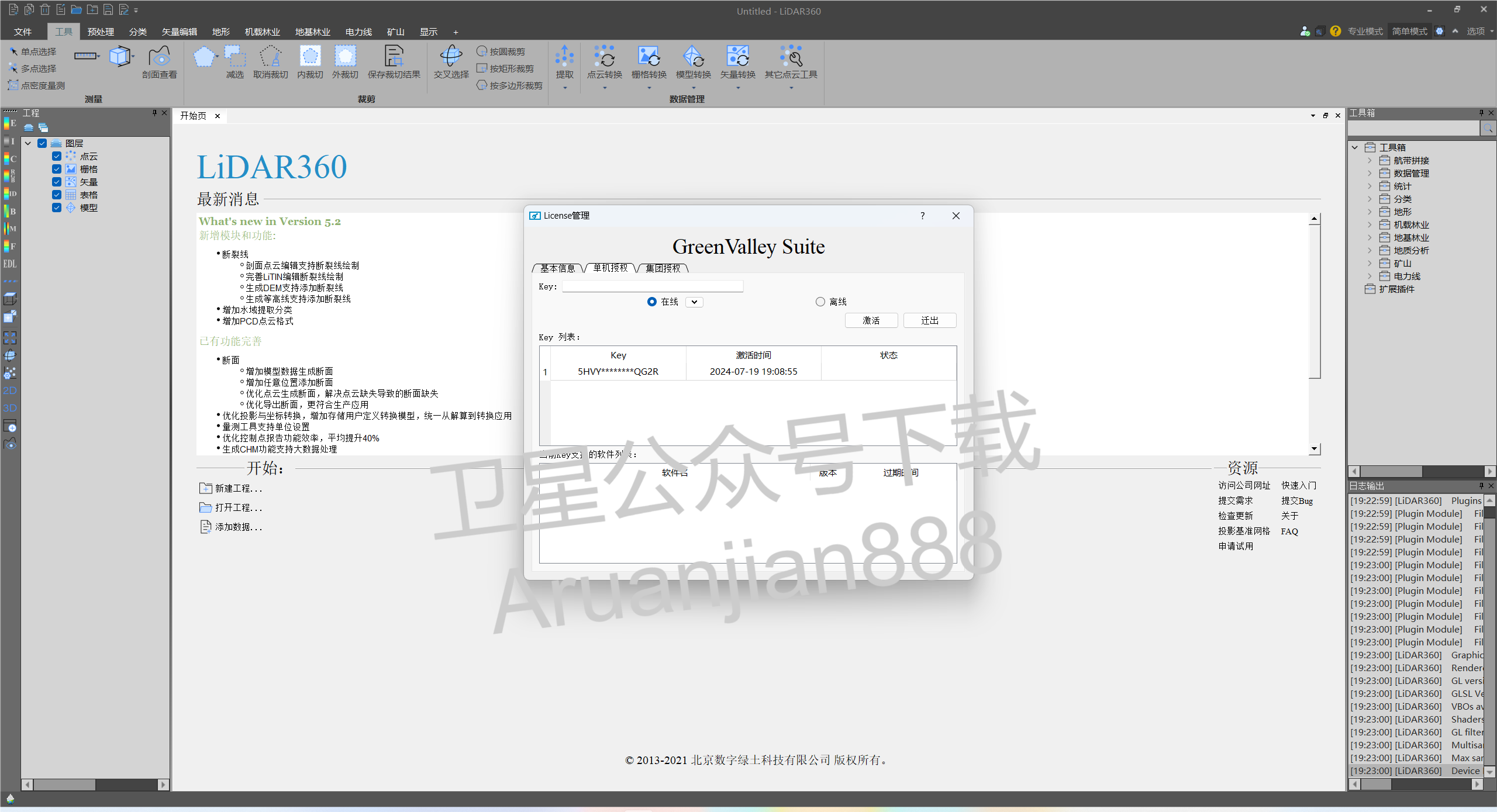Viewport: 1497px width, 812px height.
Task: Toggle EDL rendering in the left sidebar
Action: click(10, 264)
